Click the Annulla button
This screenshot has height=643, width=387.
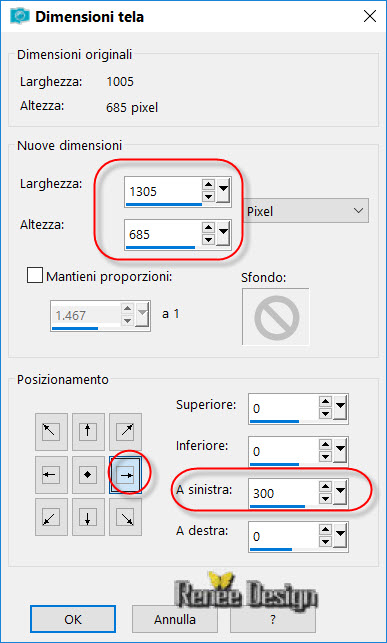[175, 619]
